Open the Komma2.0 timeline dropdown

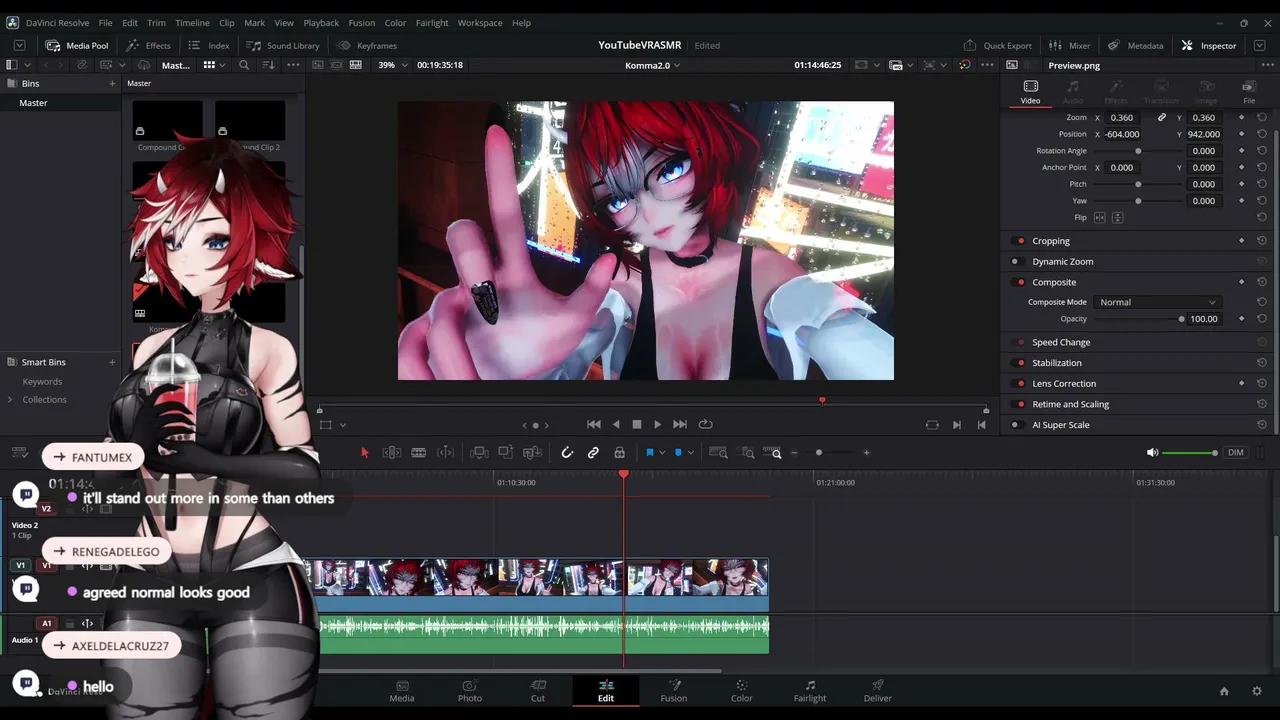652,65
